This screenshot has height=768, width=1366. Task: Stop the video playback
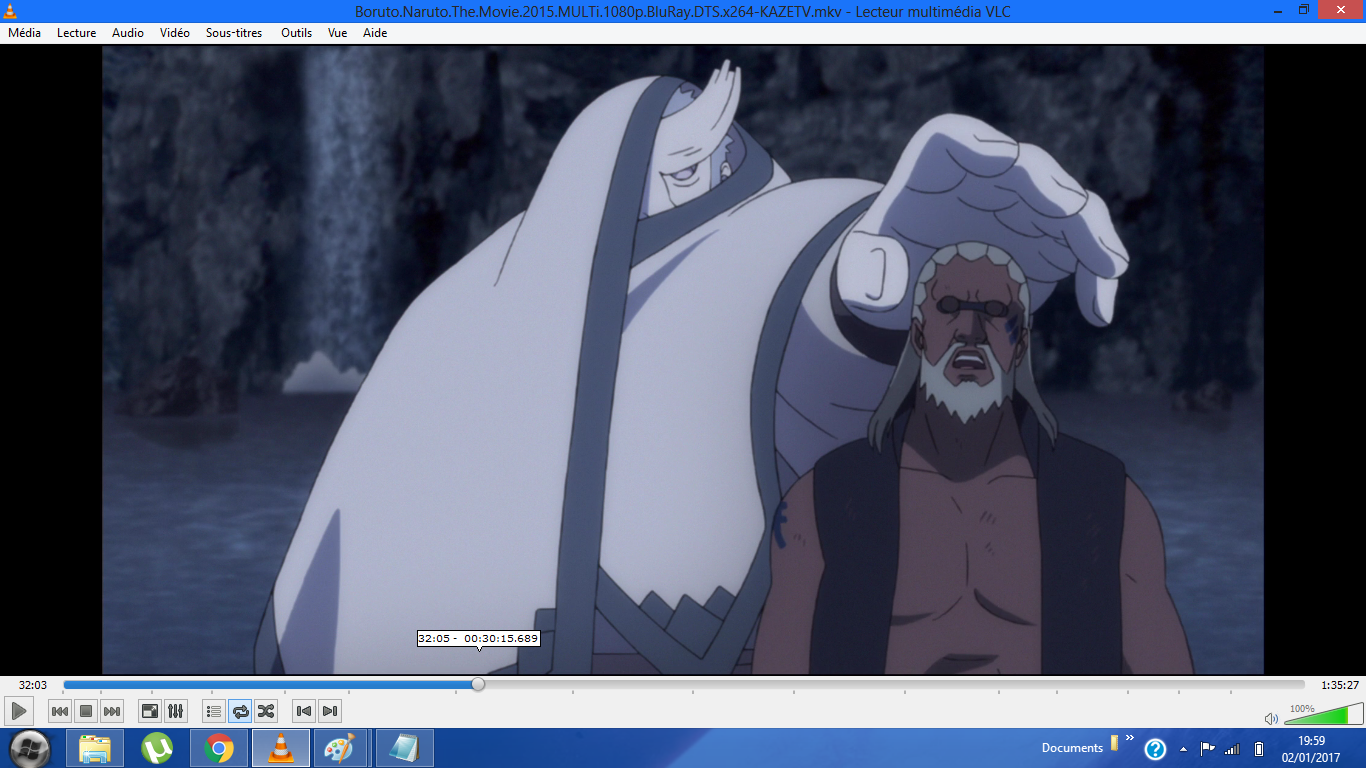pyautogui.click(x=86, y=711)
